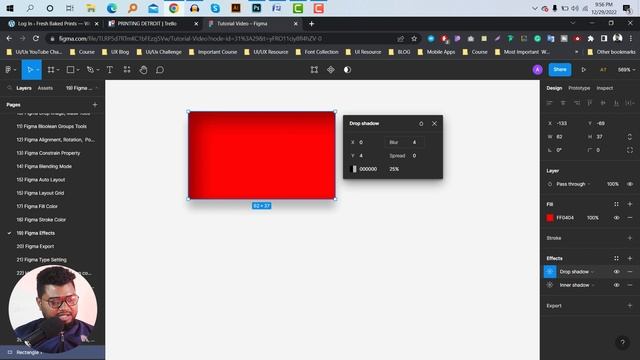This screenshot has height=360, width=640.
Task: Open Inner shadow effect settings icon
Action: click(x=550, y=285)
